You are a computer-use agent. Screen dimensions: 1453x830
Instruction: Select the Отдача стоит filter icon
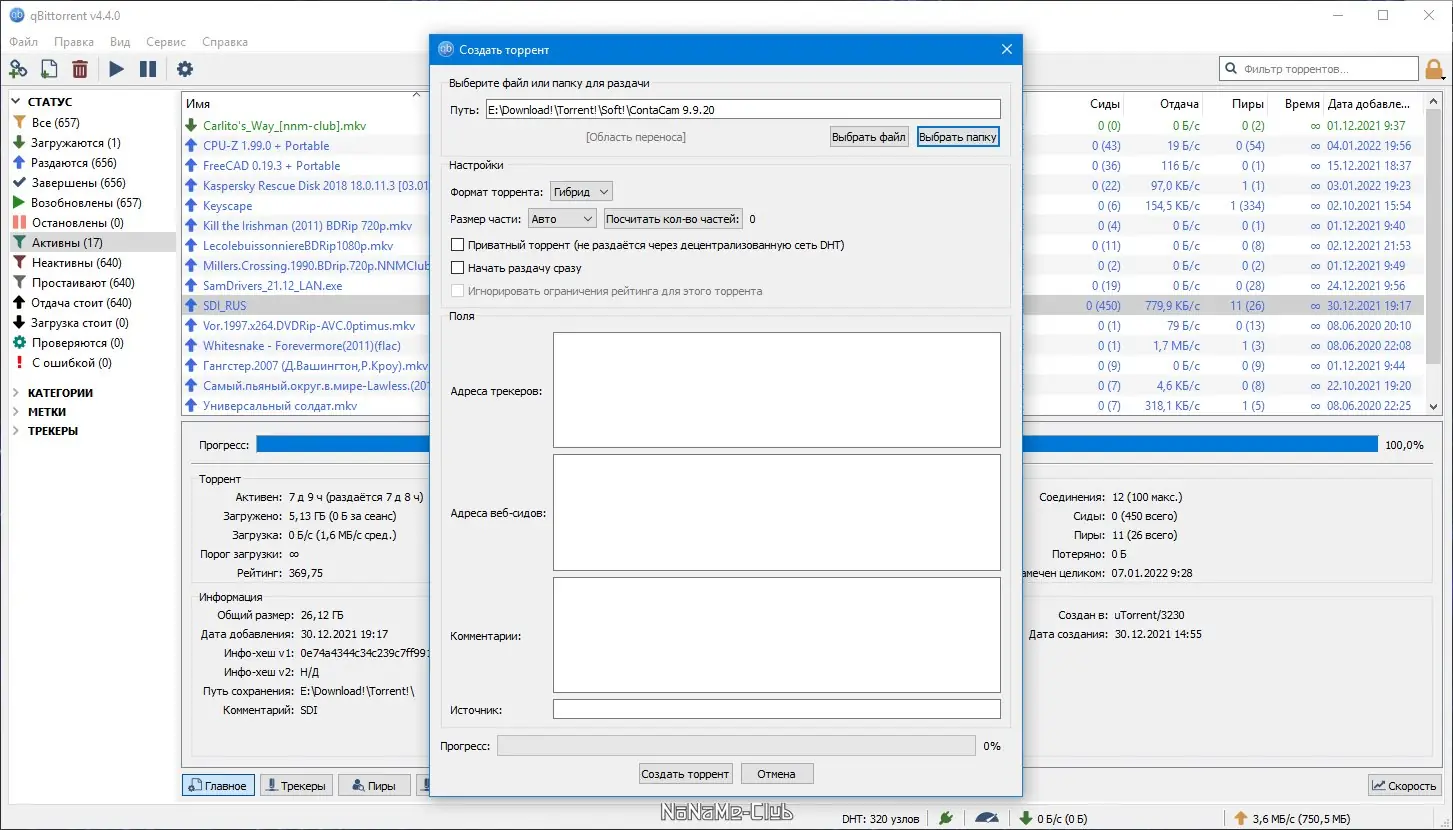(x=19, y=303)
